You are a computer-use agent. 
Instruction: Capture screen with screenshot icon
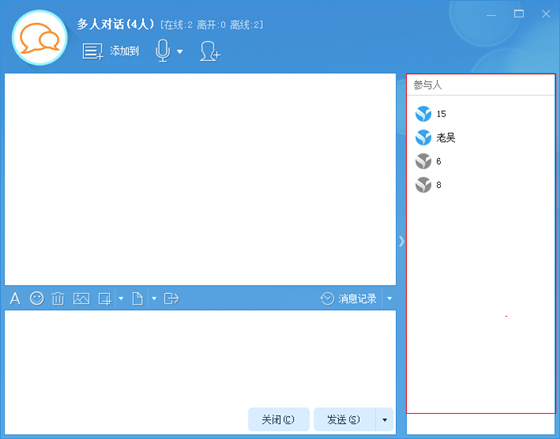coord(105,299)
